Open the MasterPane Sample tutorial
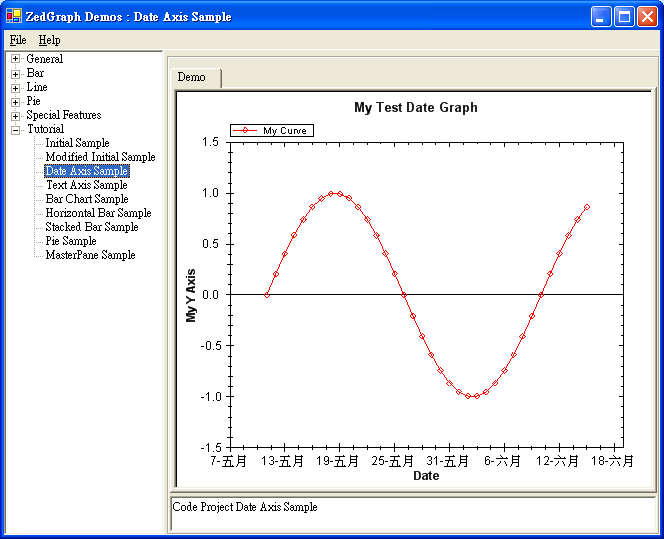 [91, 255]
